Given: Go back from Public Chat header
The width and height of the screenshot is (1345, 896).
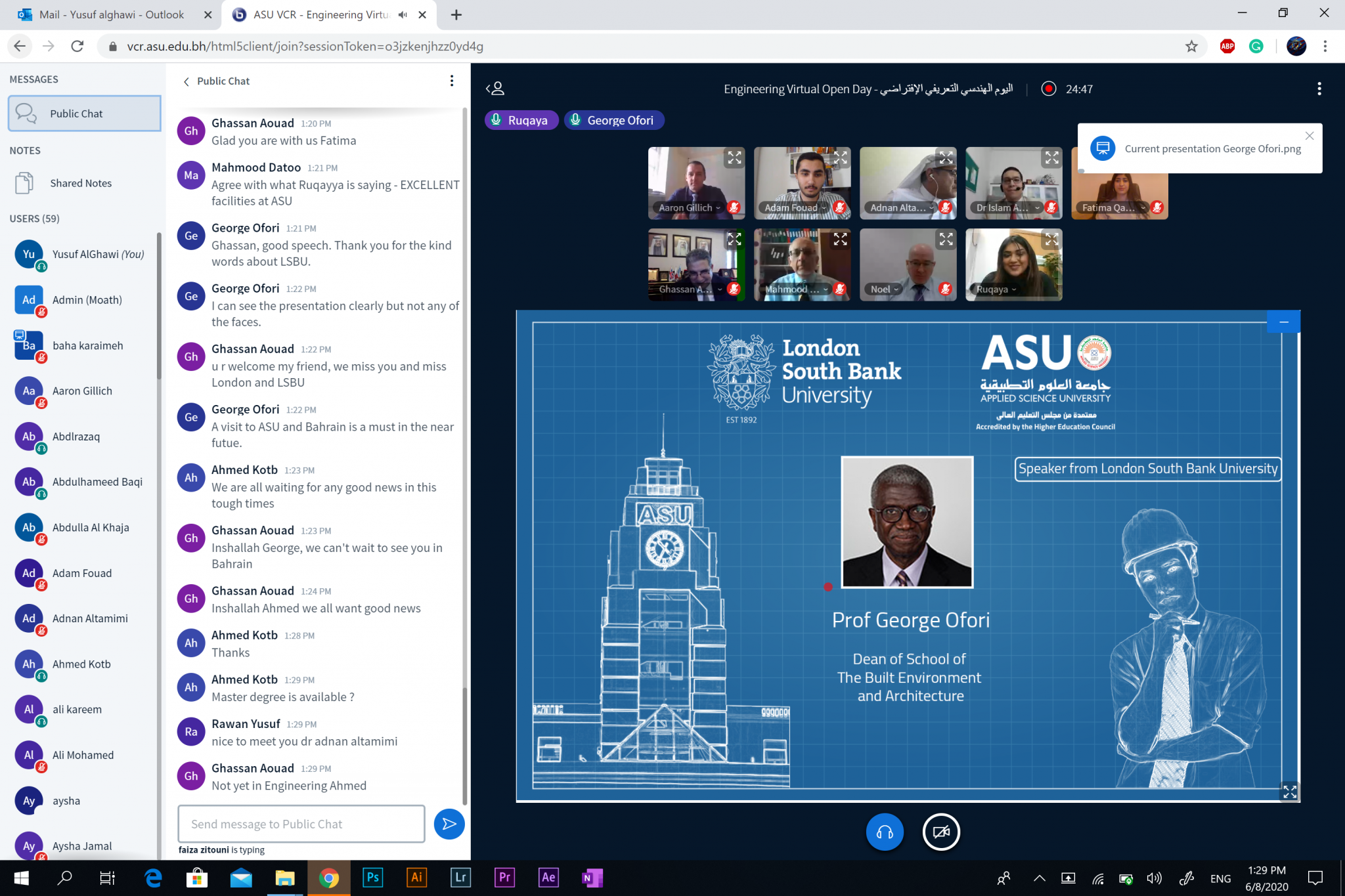Looking at the screenshot, I should 186,81.
